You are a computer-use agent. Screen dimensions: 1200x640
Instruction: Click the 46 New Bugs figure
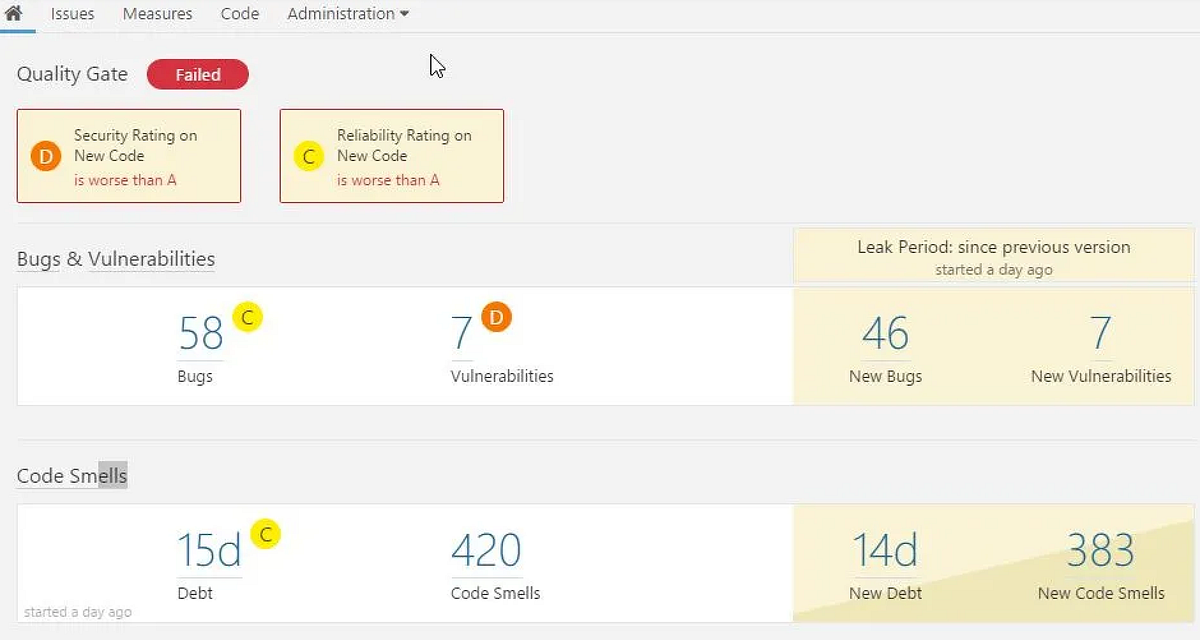(x=884, y=334)
